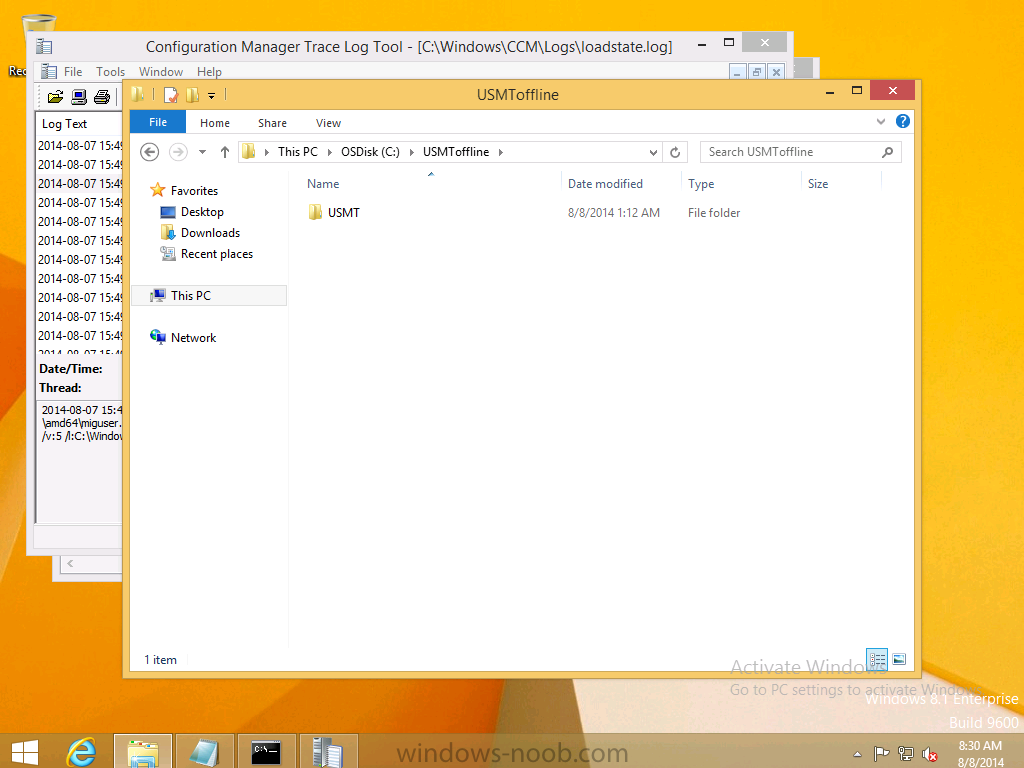Screen dimensions: 1024x768
Task: Click the Explorer title bar folder icon
Action: tap(138, 95)
